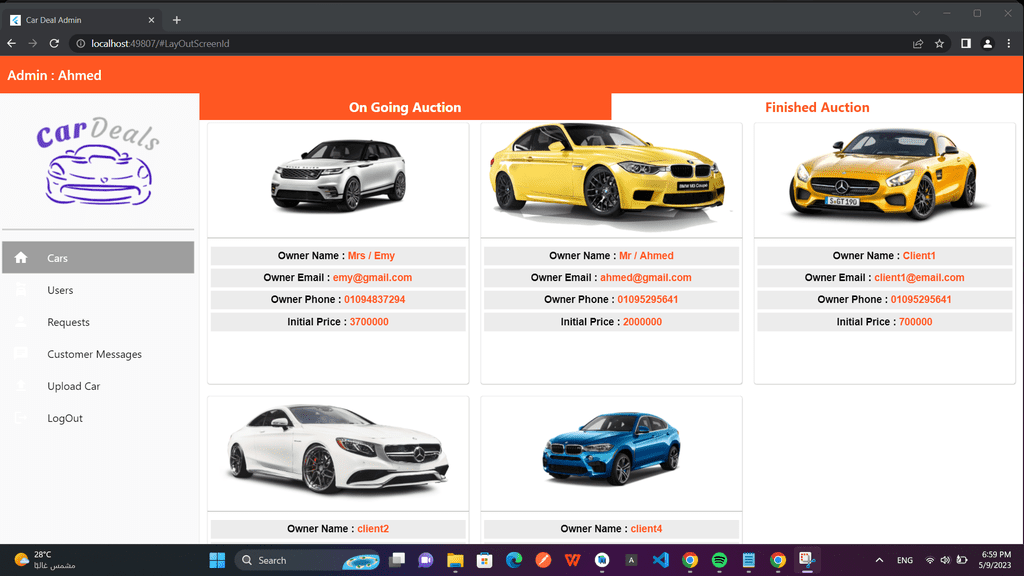This screenshot has width=1024, height=576.
Task: Click owner name Mrs / Emy
Action: 371,255
